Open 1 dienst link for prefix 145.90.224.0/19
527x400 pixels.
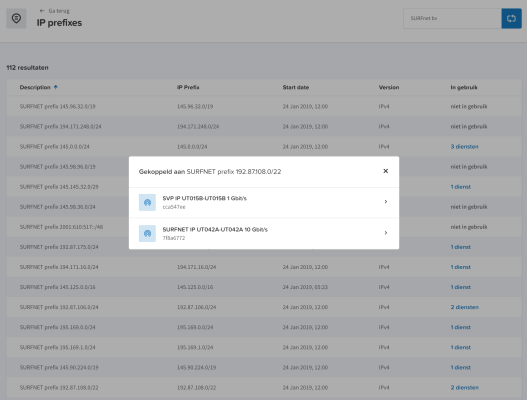tap(461, 367)
